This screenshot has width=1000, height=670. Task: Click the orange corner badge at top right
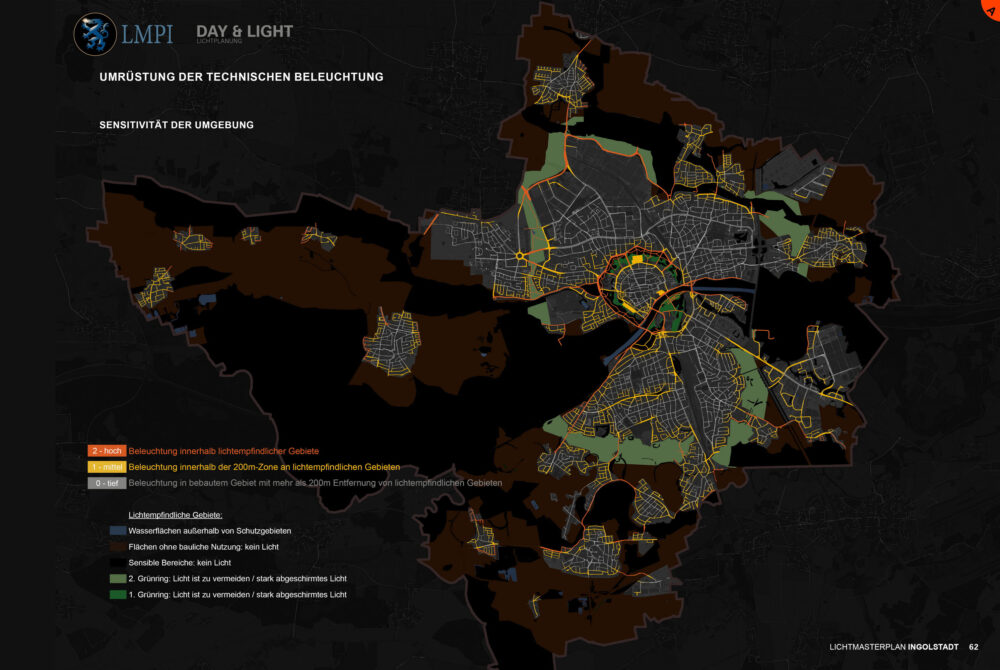tap(990, 7)
